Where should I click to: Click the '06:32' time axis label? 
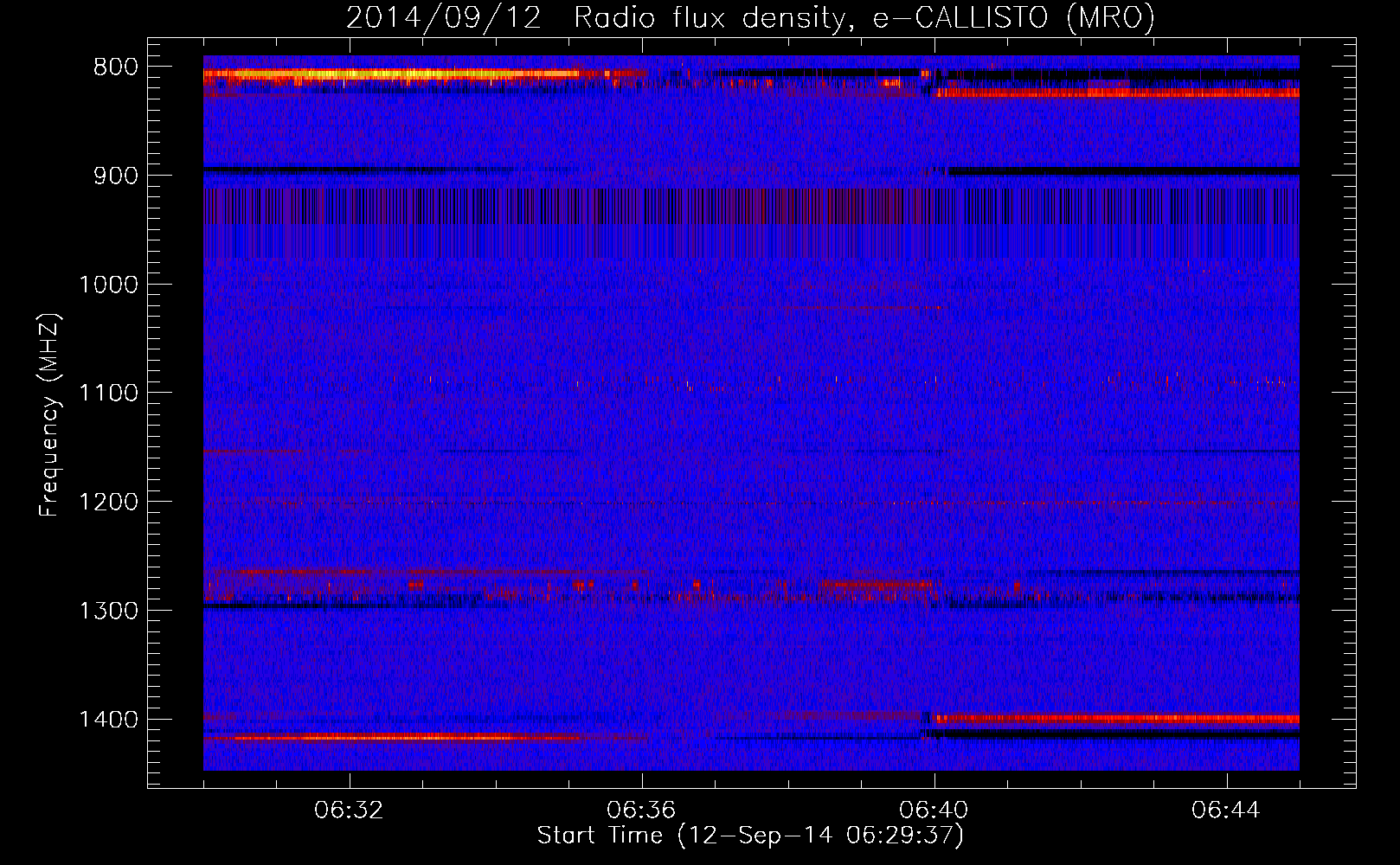[x=350, y=811]
